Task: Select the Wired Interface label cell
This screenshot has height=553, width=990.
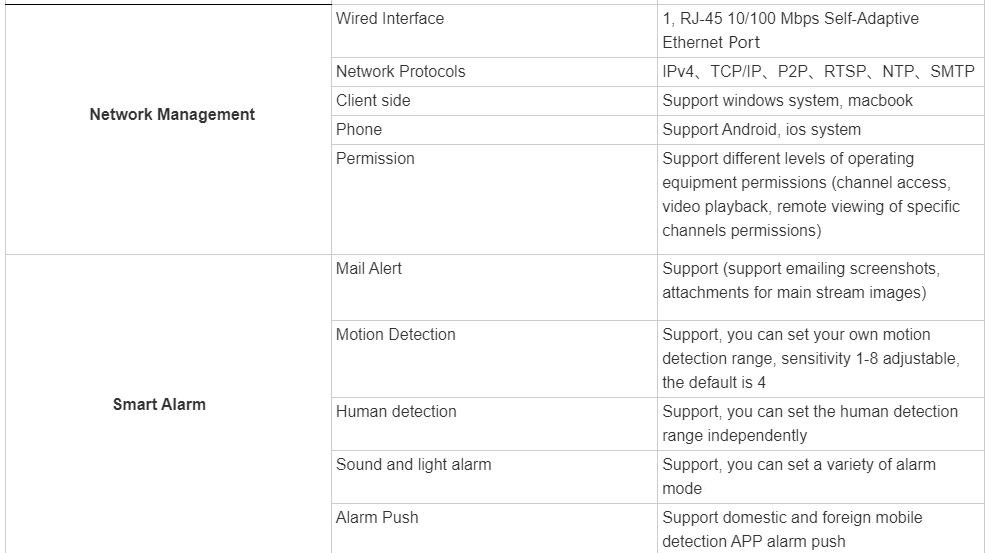Action: [x=390, y=19]
